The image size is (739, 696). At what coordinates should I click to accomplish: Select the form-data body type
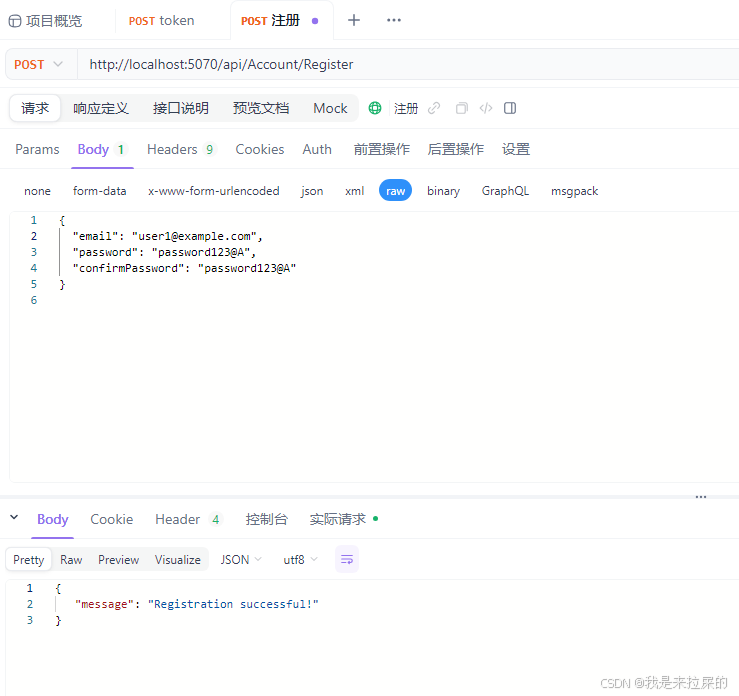[99, 191]
